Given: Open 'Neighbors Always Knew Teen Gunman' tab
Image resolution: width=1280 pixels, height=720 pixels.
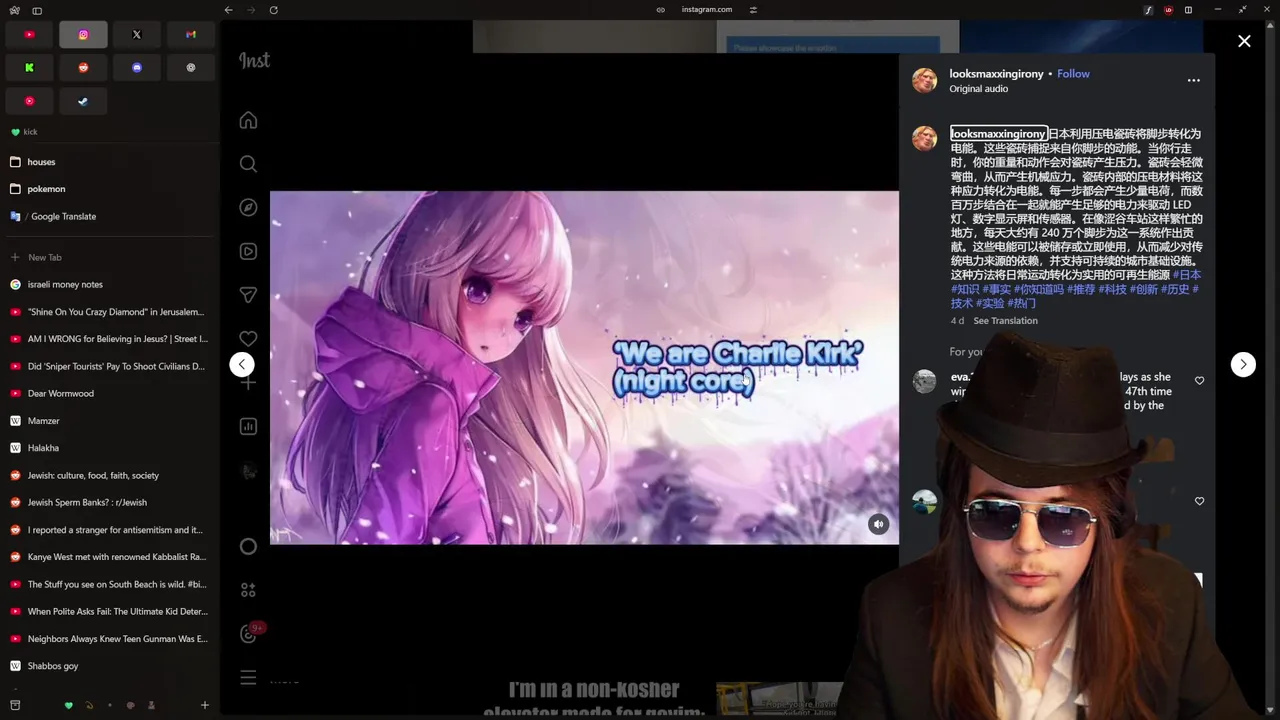Looking at the screenshot, I should 108,639.
